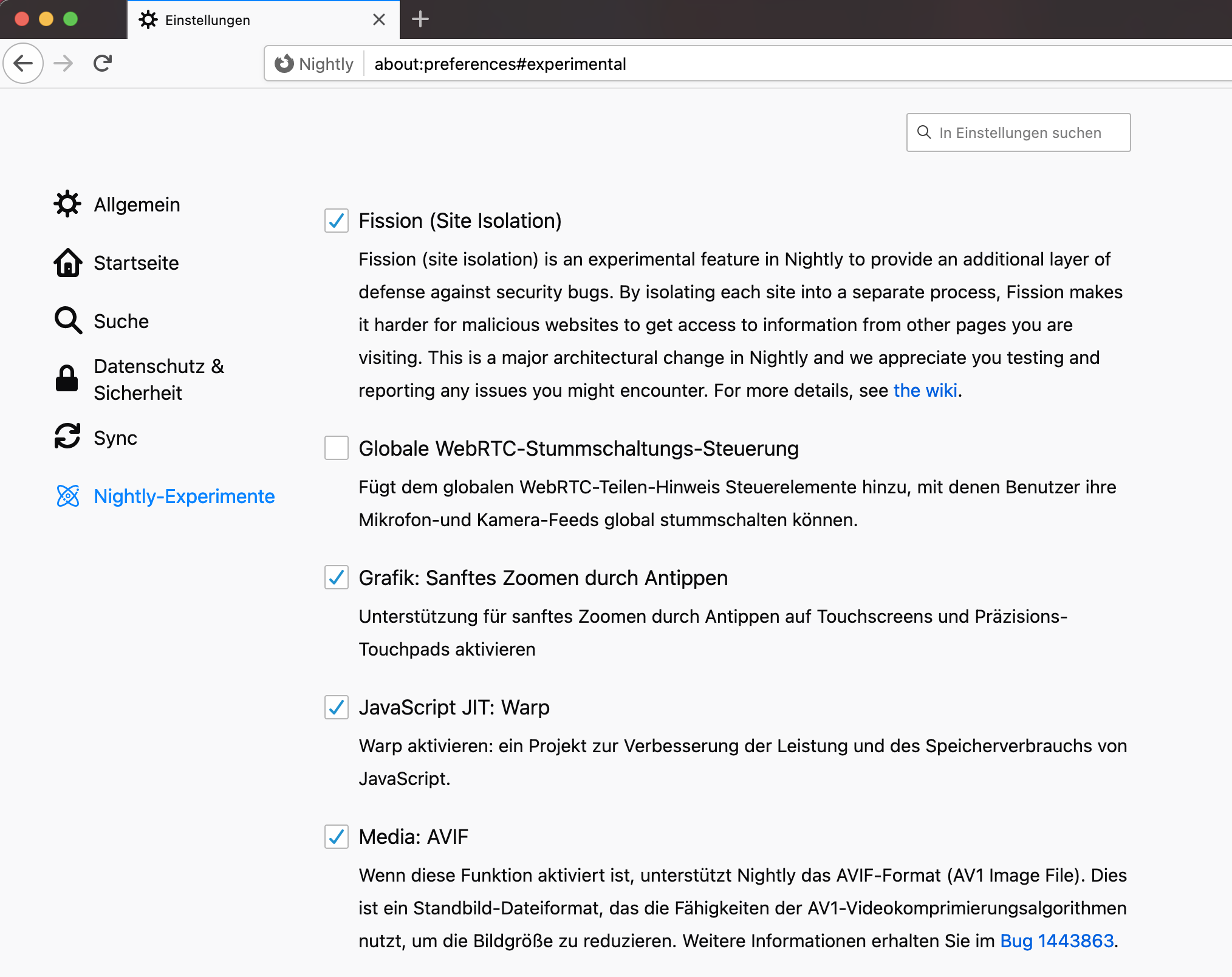The height and width of the screenshot is (977, 1232).
Task: Select the Einstellungen tab
Action: coord(255,20)
